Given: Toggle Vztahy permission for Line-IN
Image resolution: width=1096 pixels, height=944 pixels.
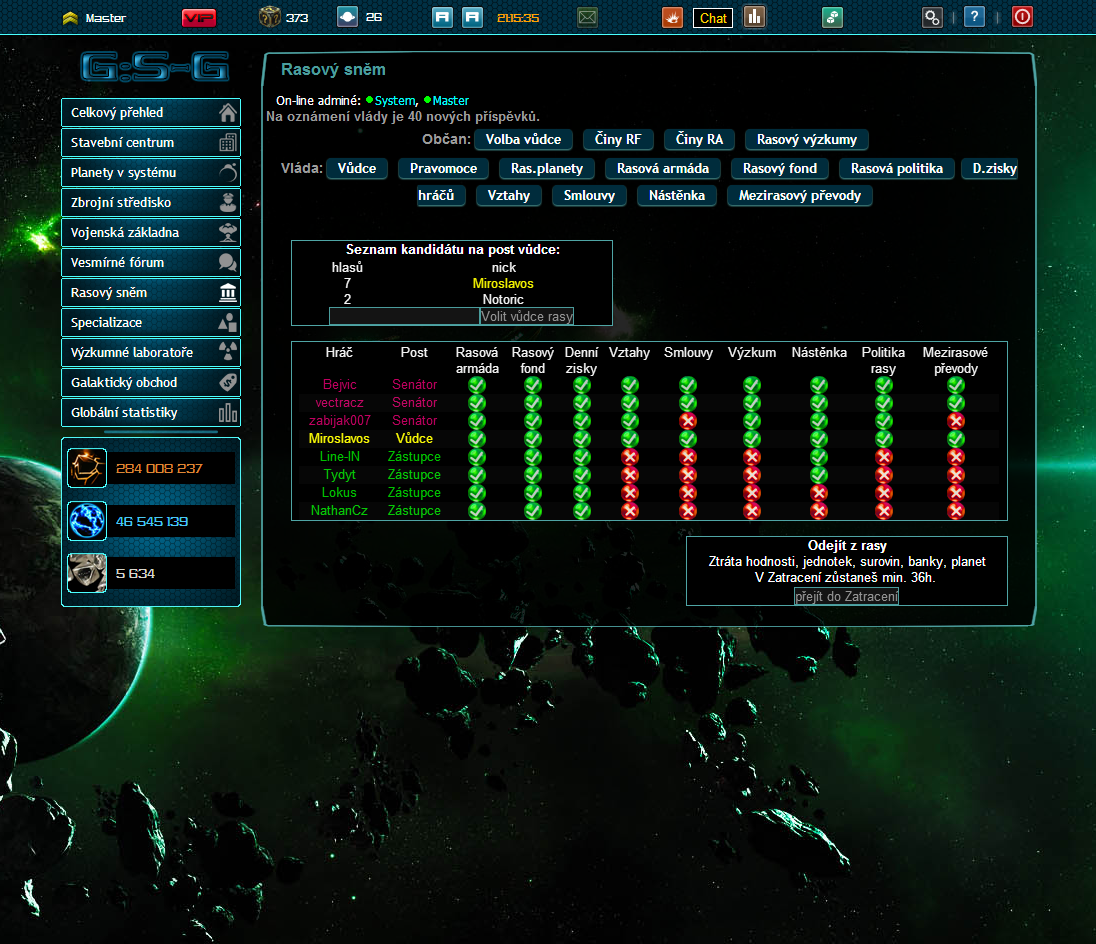Looking at the screenshot, I should [630, 457].
